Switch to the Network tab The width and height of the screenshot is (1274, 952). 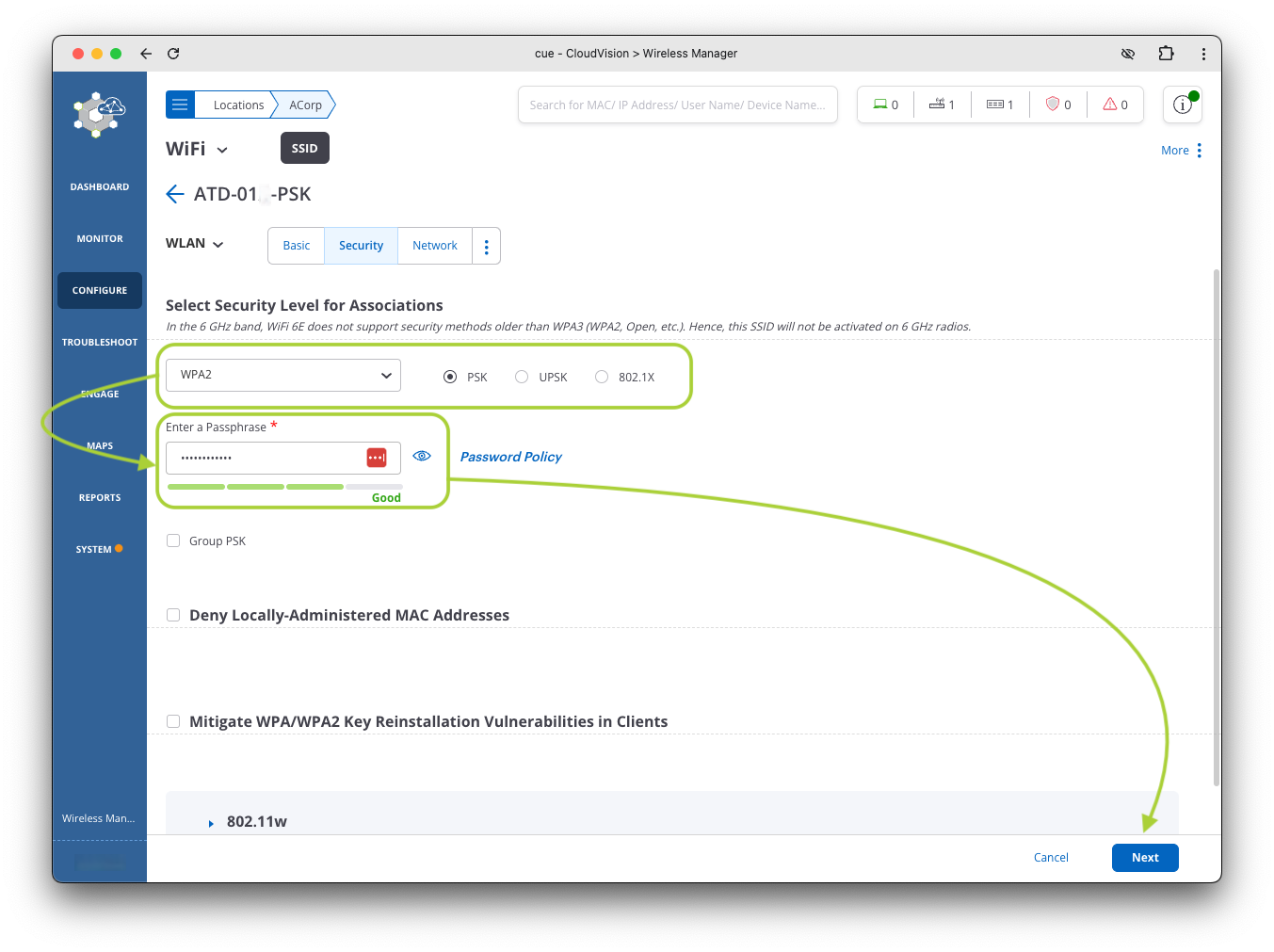434,246
